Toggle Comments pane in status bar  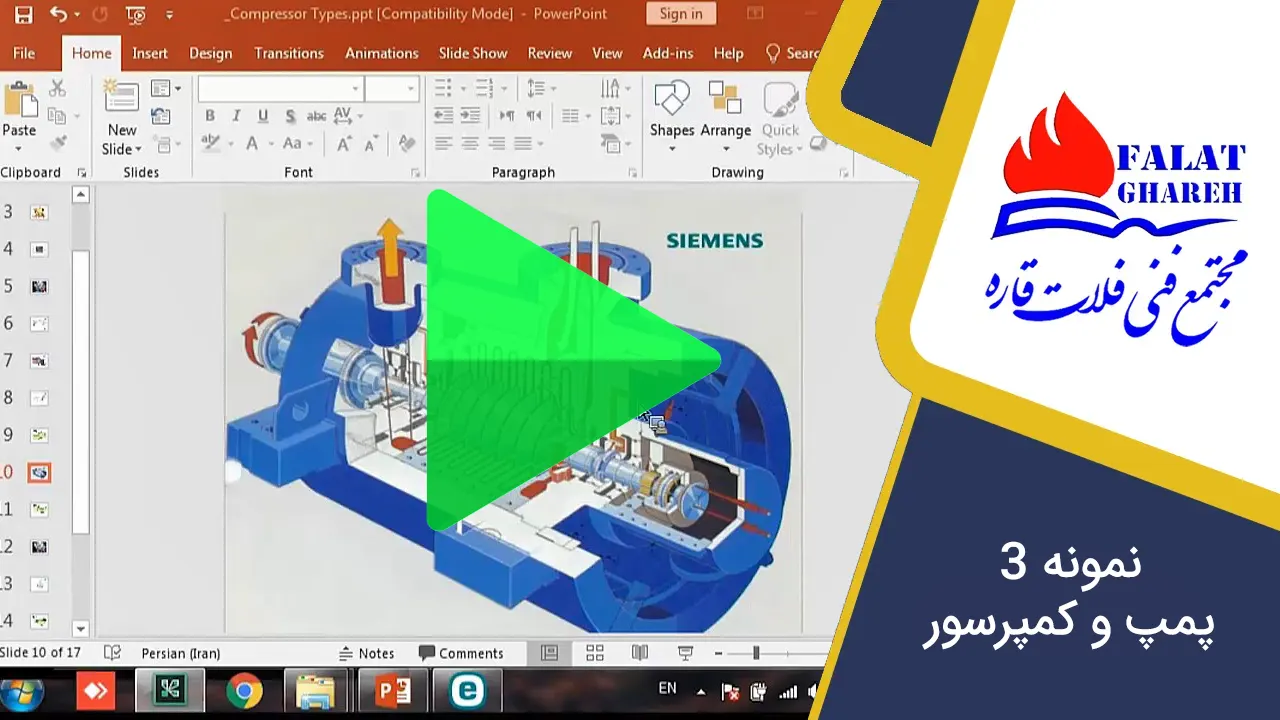[x=461, y=653]
